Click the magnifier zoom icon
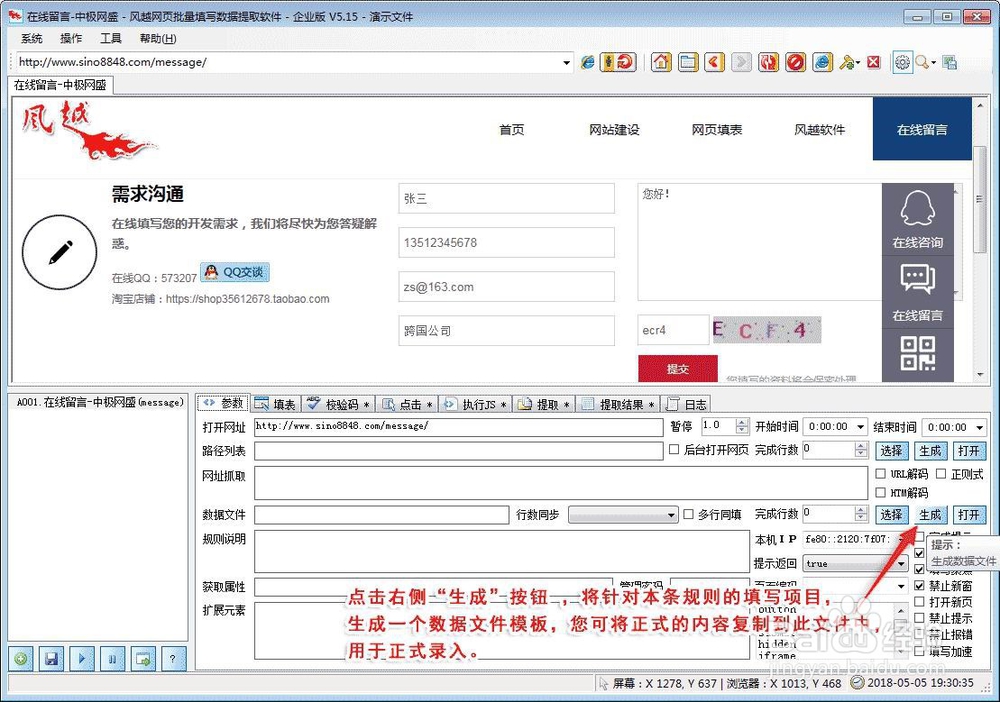Image resolution: width=1000 pixels, height=702 pixels. point(922,62)
